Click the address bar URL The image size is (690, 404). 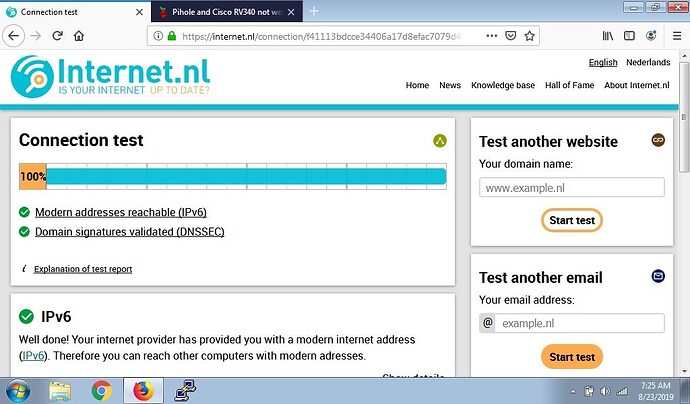(321, 36)
